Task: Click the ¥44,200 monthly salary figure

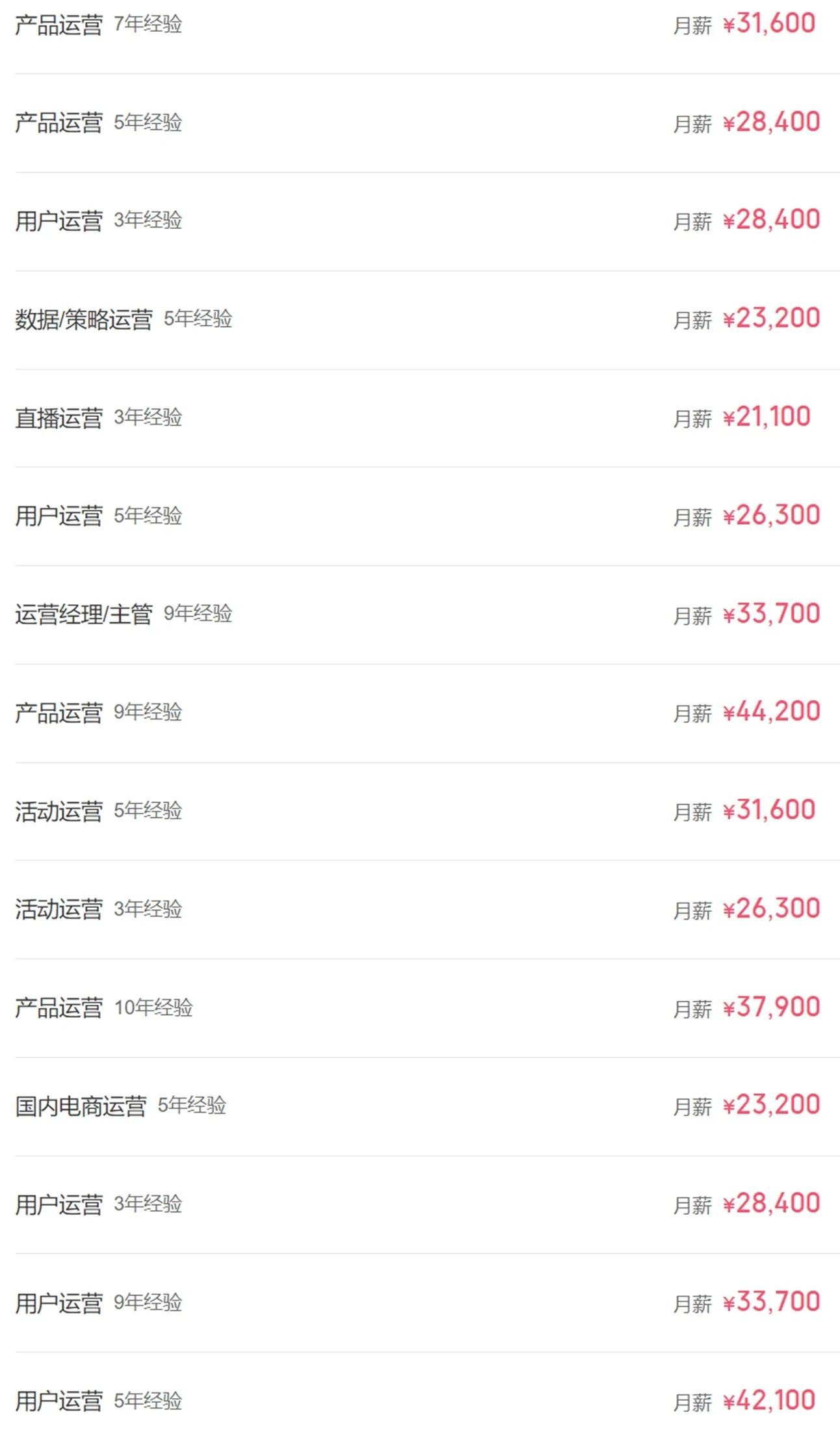Action: point(771,712)
